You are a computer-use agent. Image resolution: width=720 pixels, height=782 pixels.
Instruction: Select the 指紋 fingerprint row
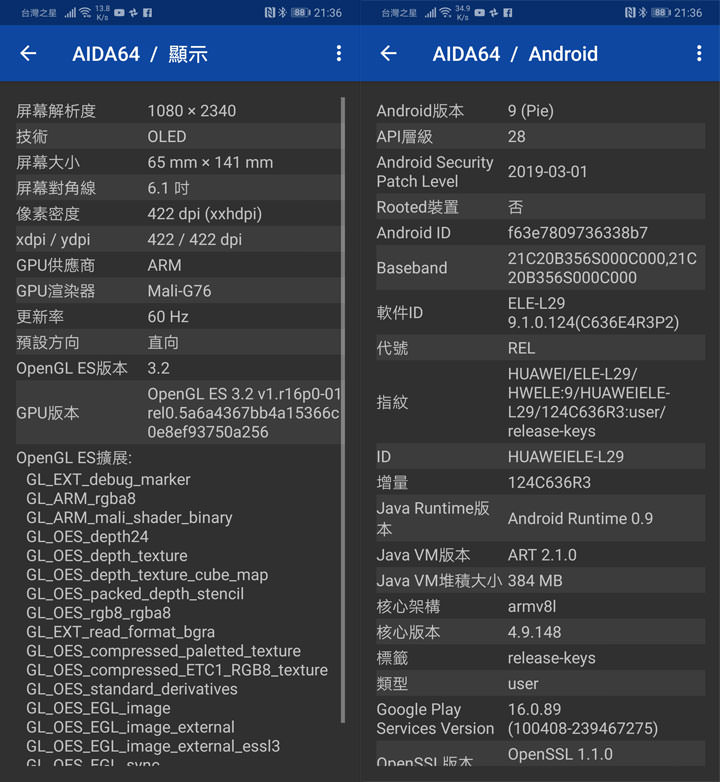540,402
